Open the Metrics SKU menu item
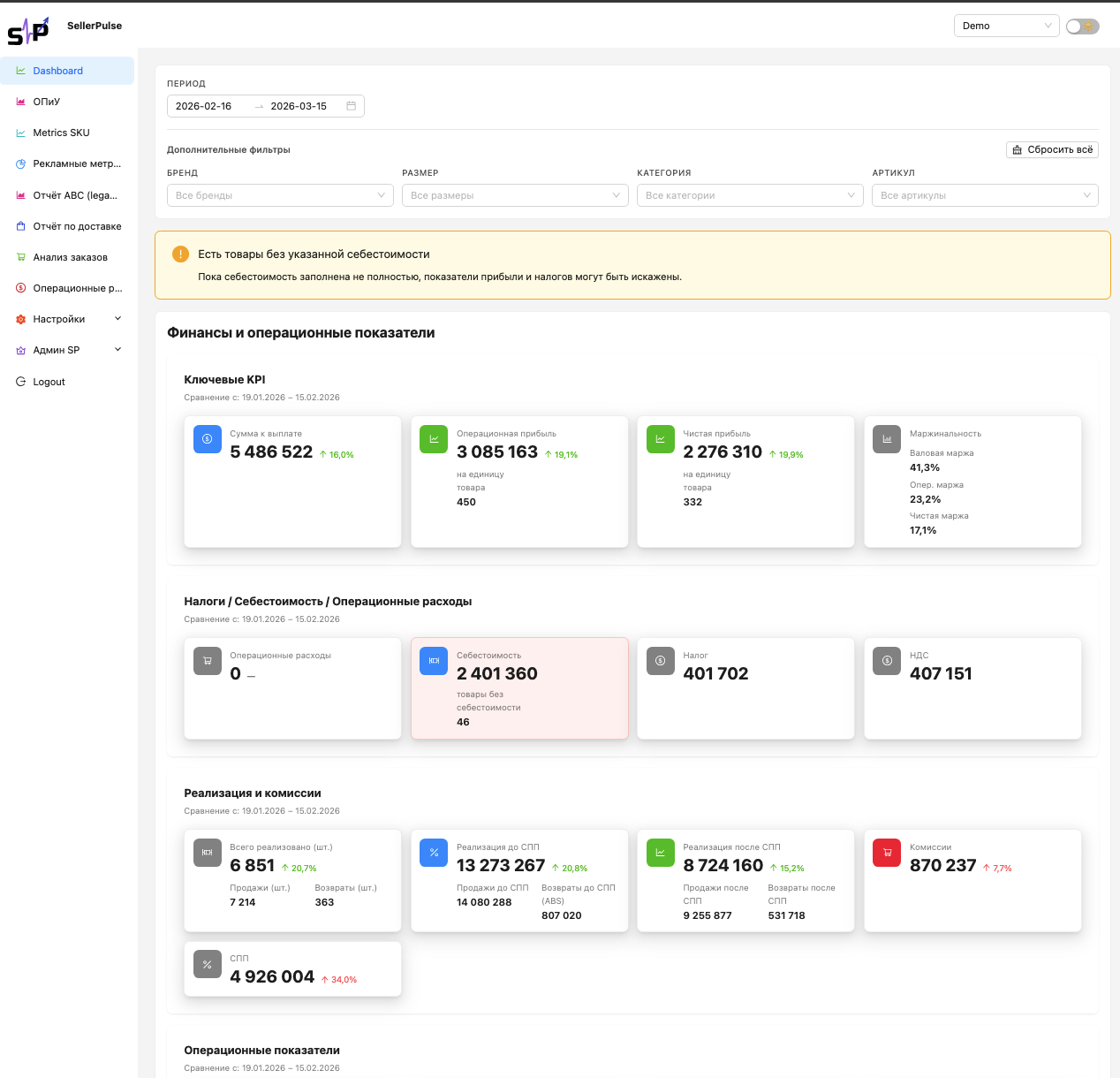Image resolution: width=1120 pixels, height=1078 pixels. [x=61, y=133]
